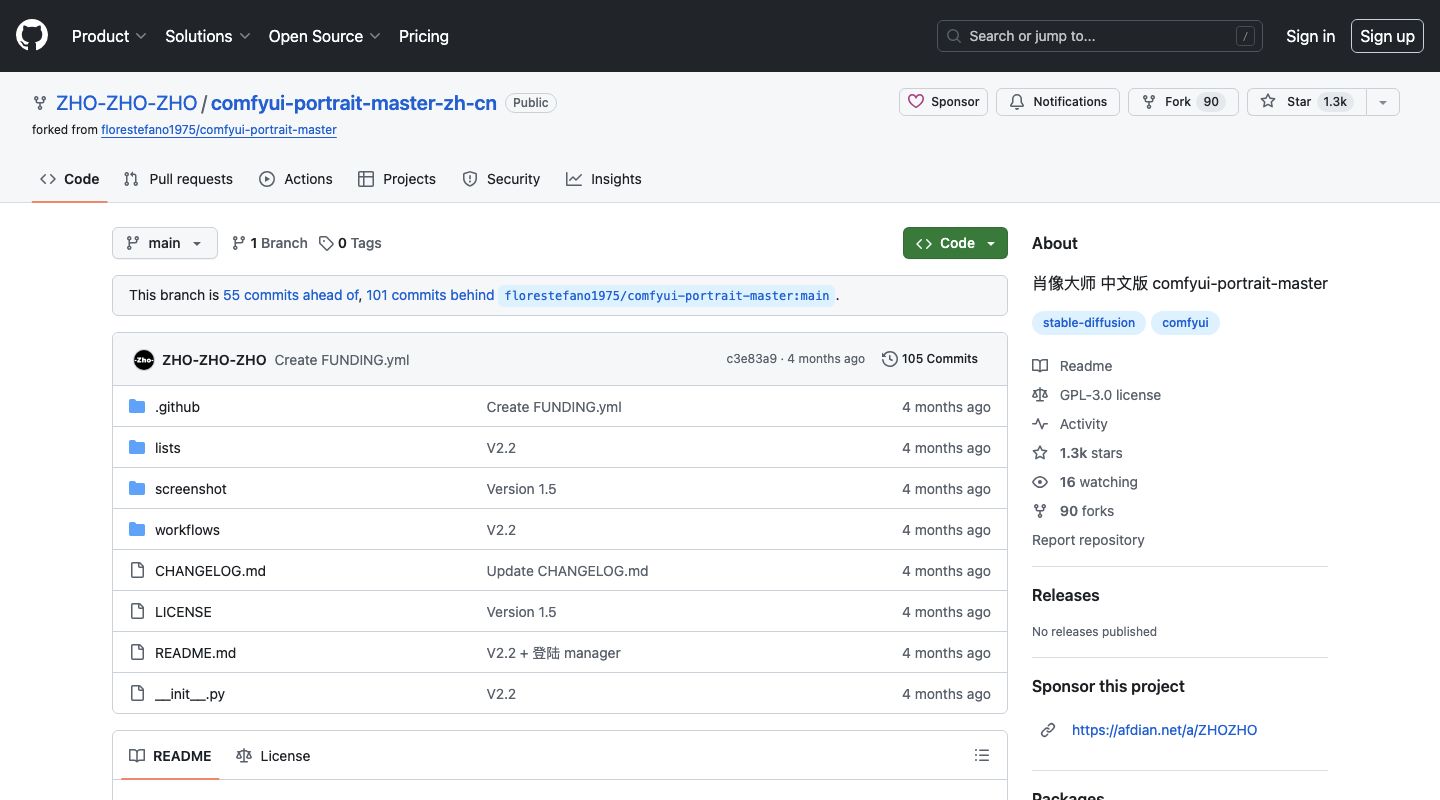This screenshot has width=1440, height=800.
Task: Open the comfyui-portrait-master-zh-cn repository link
Action: point(354,102)
